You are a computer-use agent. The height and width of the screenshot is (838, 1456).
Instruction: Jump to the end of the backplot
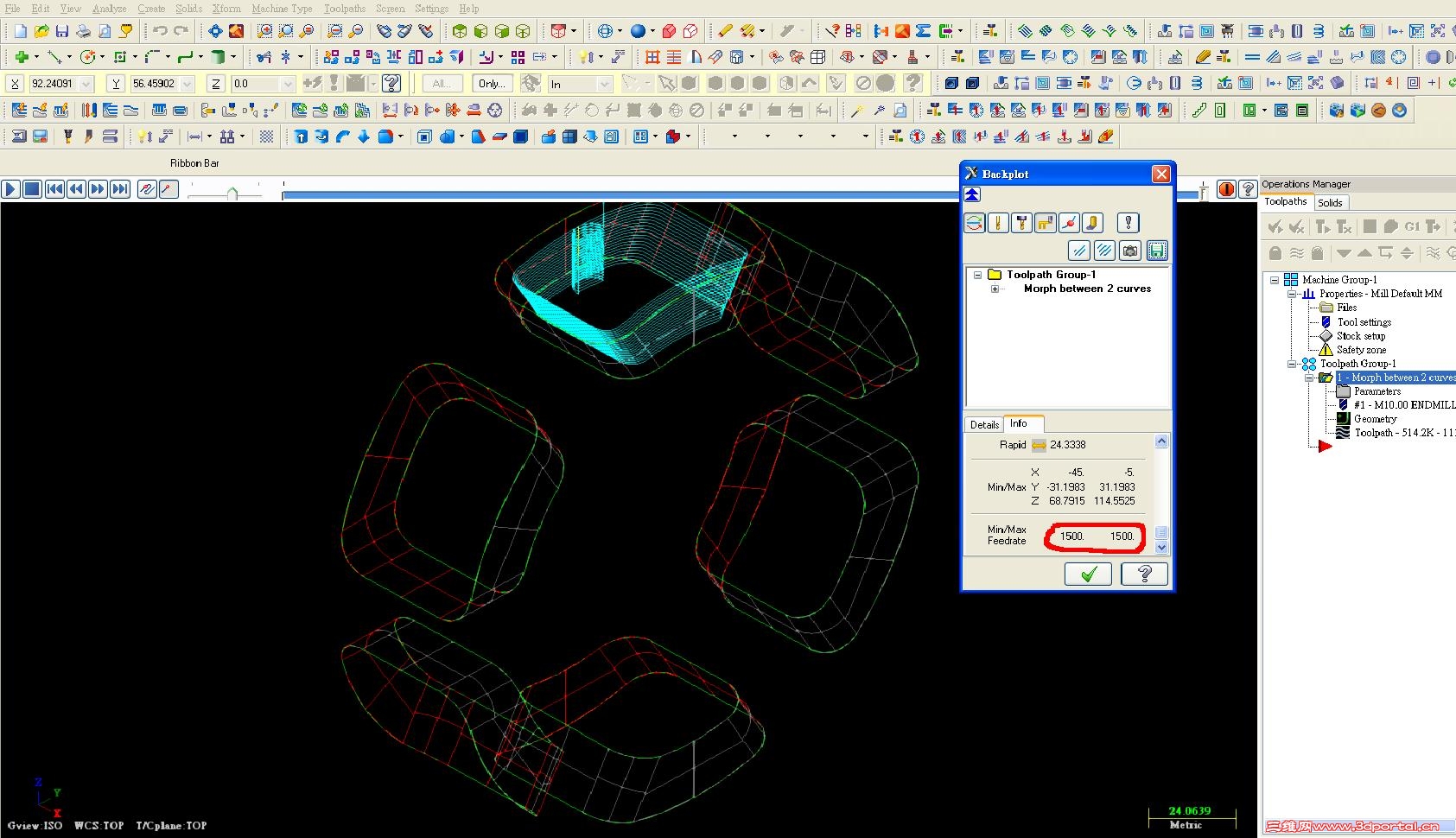tap(120, 189)
